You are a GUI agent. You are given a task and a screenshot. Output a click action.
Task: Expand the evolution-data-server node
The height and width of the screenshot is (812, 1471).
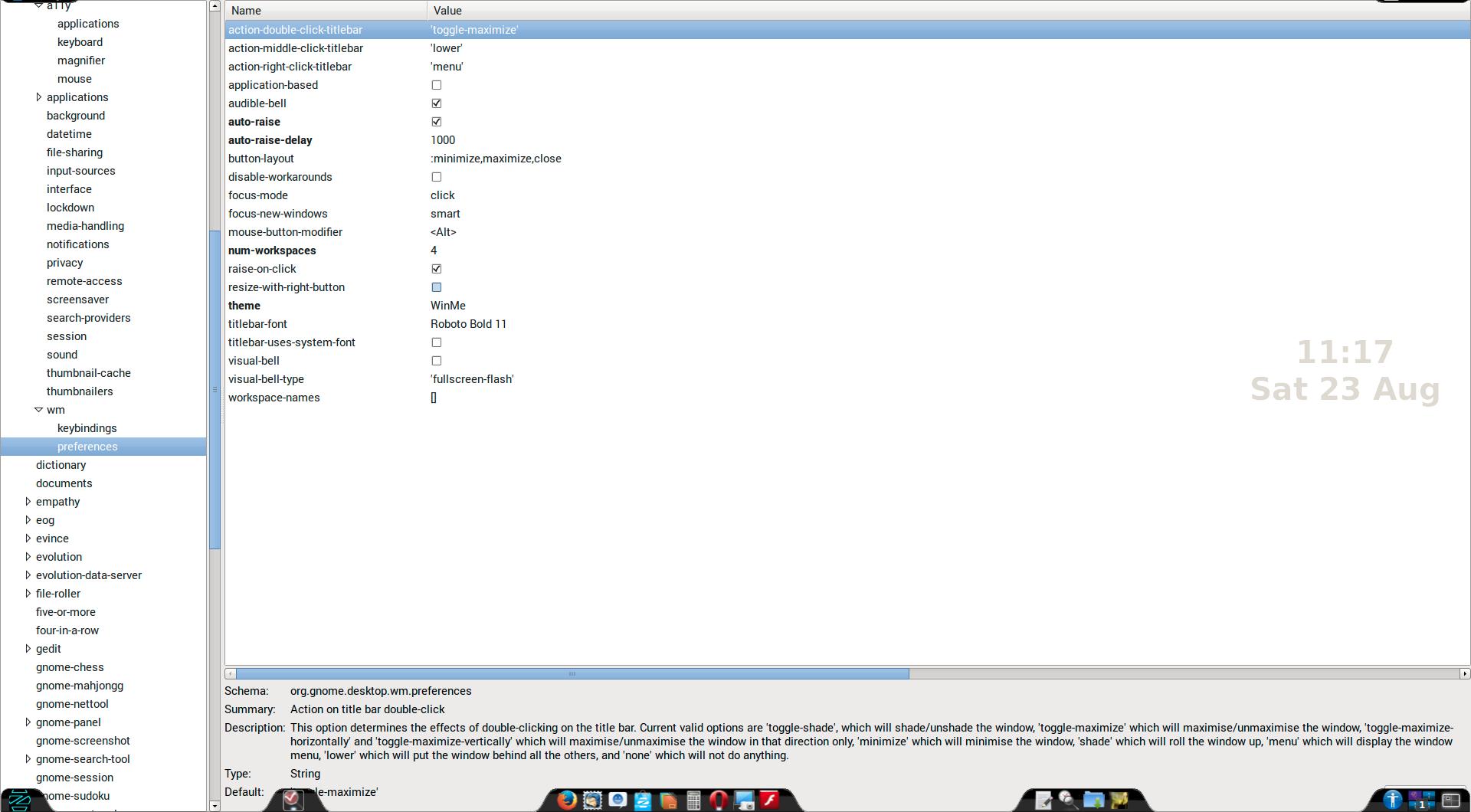(28, 575)
